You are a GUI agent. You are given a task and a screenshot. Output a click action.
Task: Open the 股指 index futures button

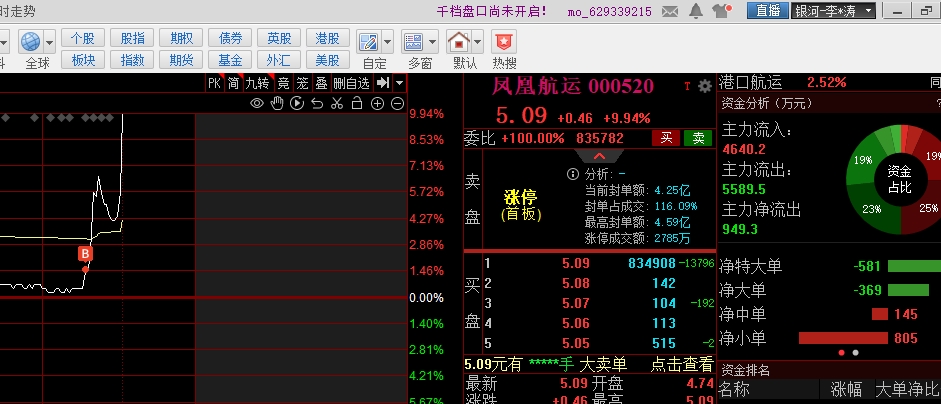coord(132,38)
